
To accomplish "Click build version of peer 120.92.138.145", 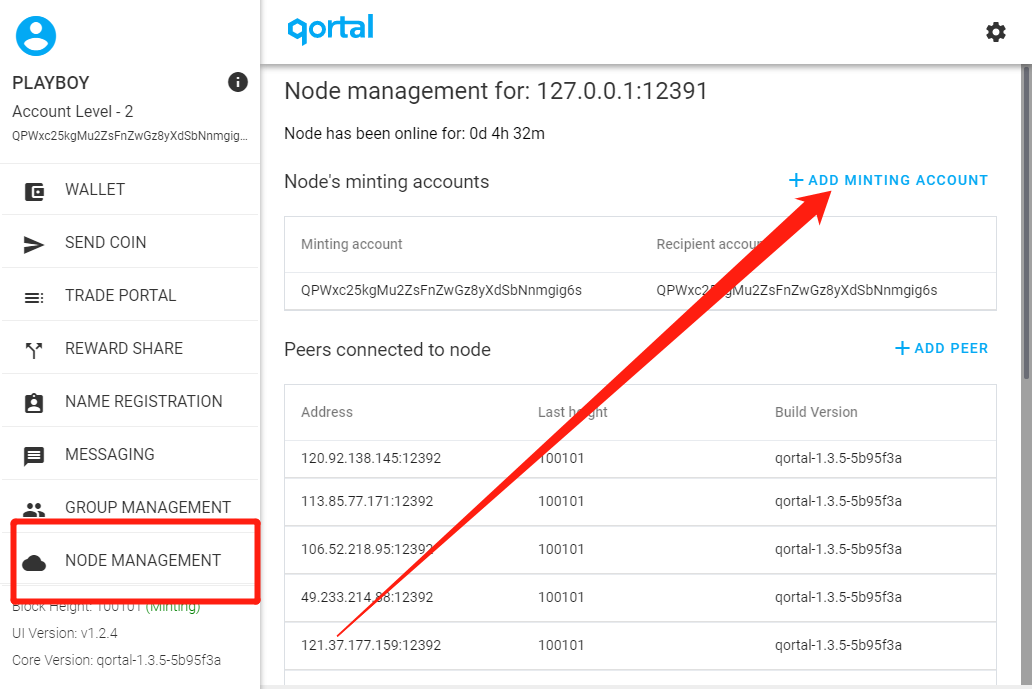I will pyautogui.click(x=838, y=458).
